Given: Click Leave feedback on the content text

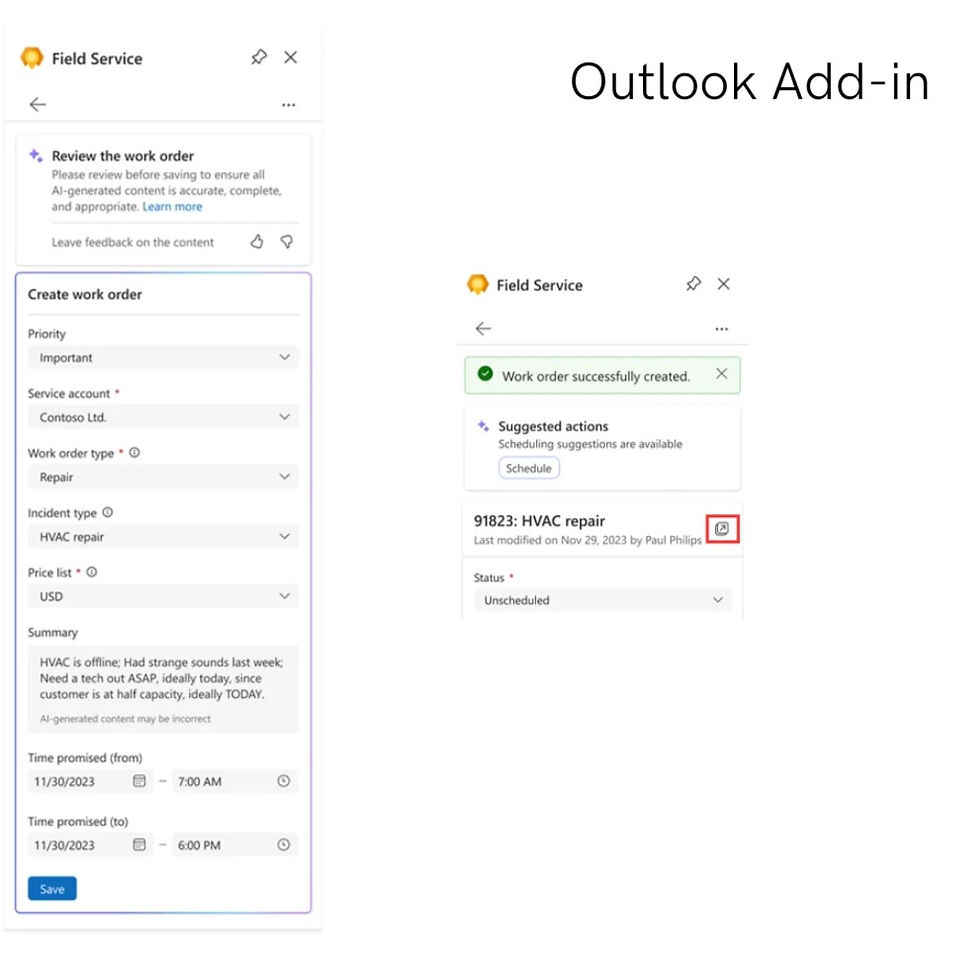Looking at the screenshot, I should pyautogui.click(x=132, y=243).
